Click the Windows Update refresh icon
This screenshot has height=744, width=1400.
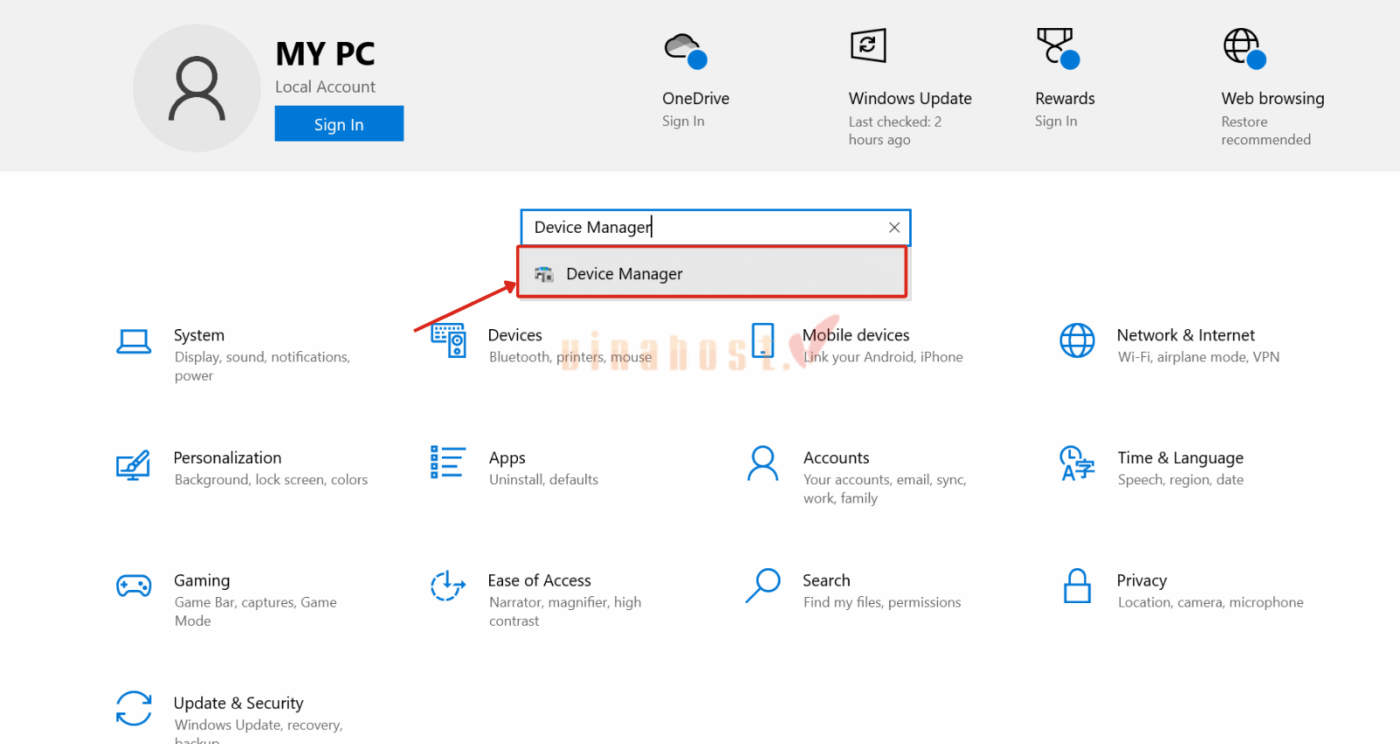click(867, 45)
